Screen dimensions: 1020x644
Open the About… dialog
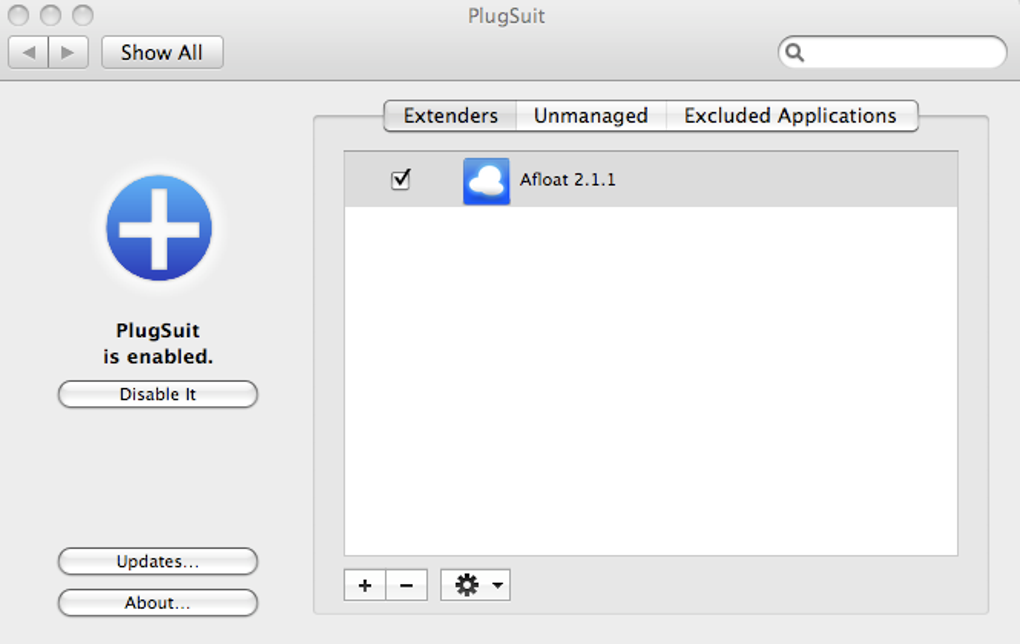(158, 603)
